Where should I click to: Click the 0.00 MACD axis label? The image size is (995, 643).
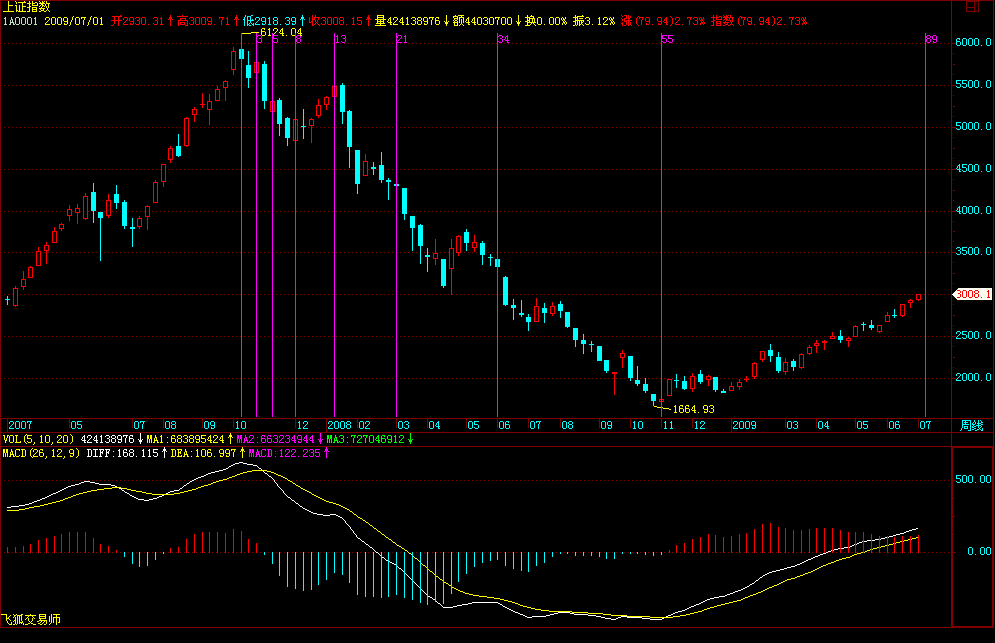point(979,552)
